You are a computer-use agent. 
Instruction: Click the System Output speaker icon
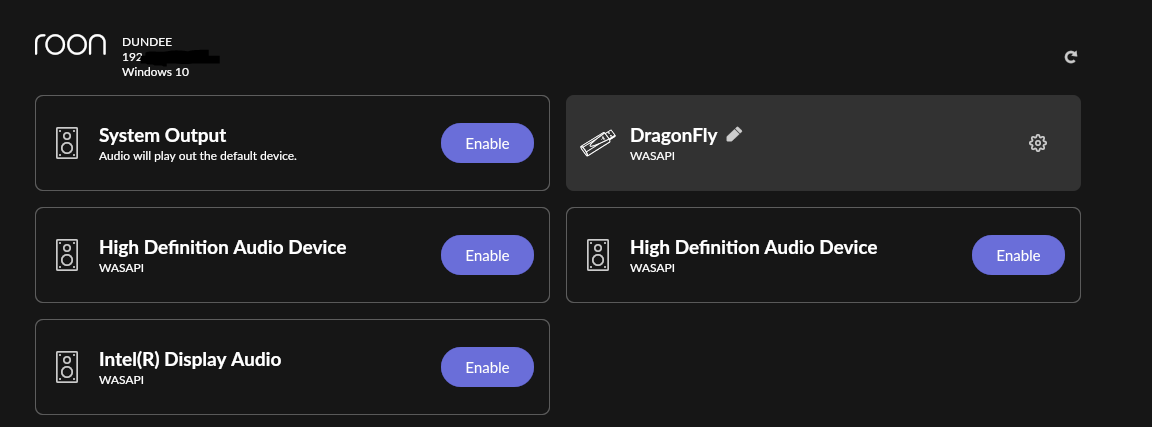pos(67,143)
